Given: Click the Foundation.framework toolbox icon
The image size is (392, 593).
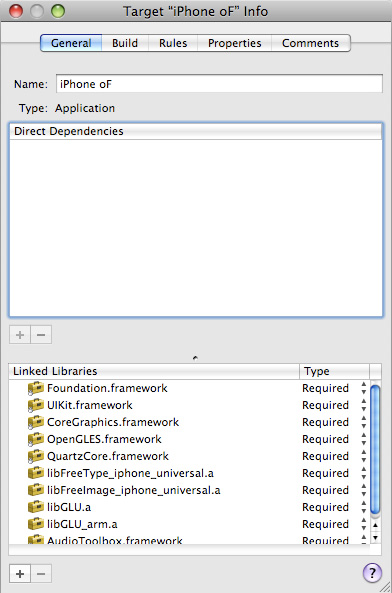Looking at the screenshot, I should click(x=36, y=388).
